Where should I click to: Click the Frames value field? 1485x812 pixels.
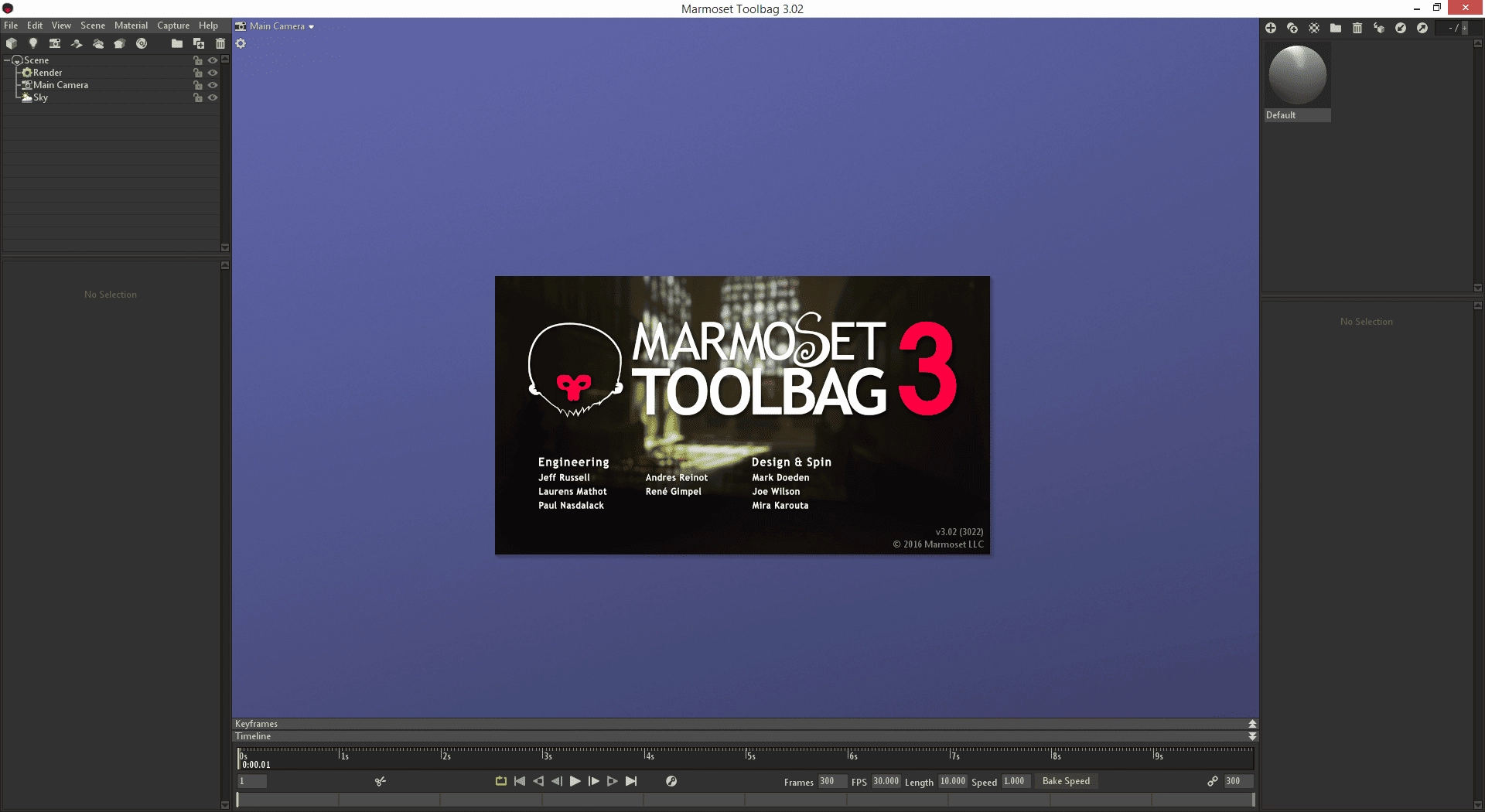click(x=831, y=781)
